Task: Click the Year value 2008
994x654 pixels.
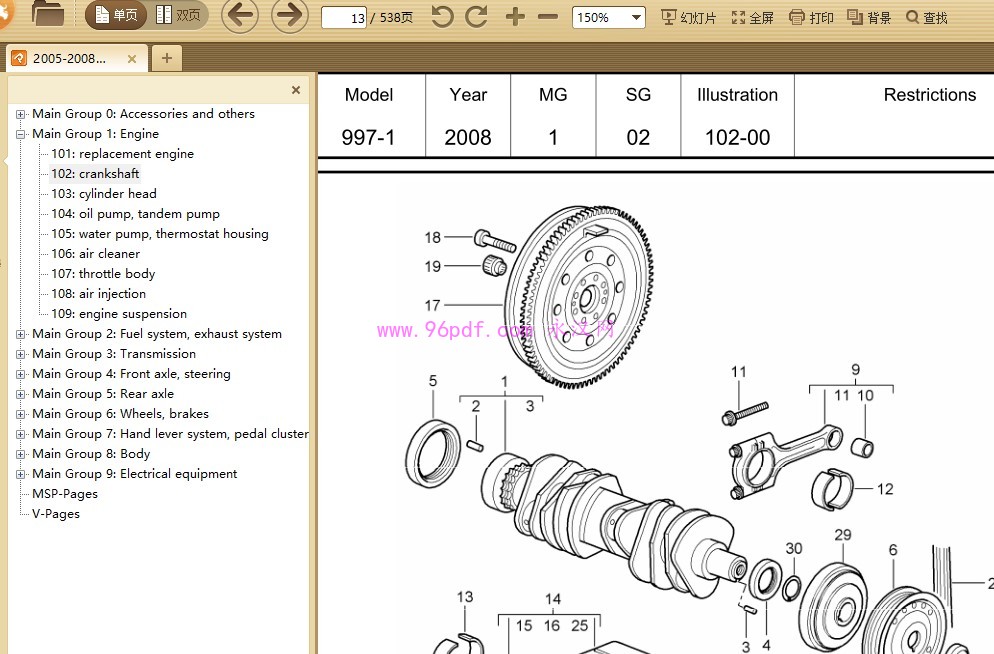Action: [x=468, y=137]
